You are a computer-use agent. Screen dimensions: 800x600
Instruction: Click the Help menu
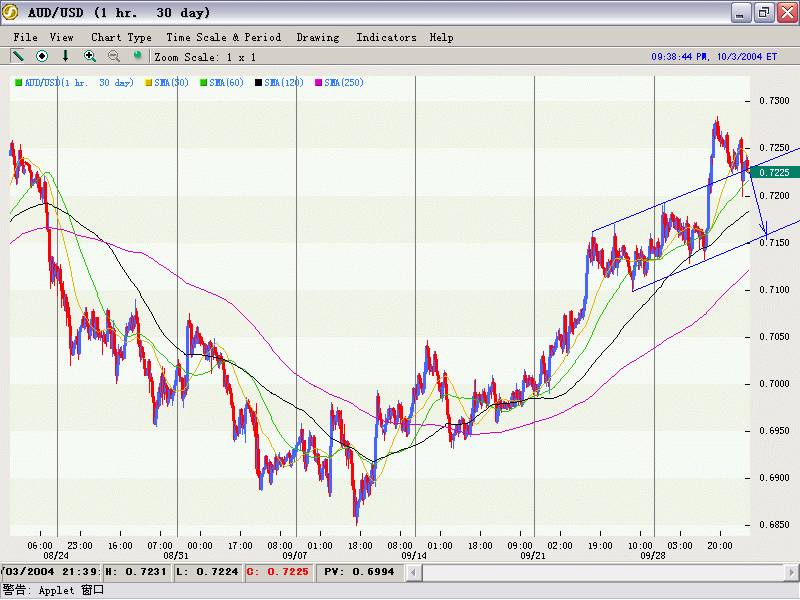[x=441, y=37]
